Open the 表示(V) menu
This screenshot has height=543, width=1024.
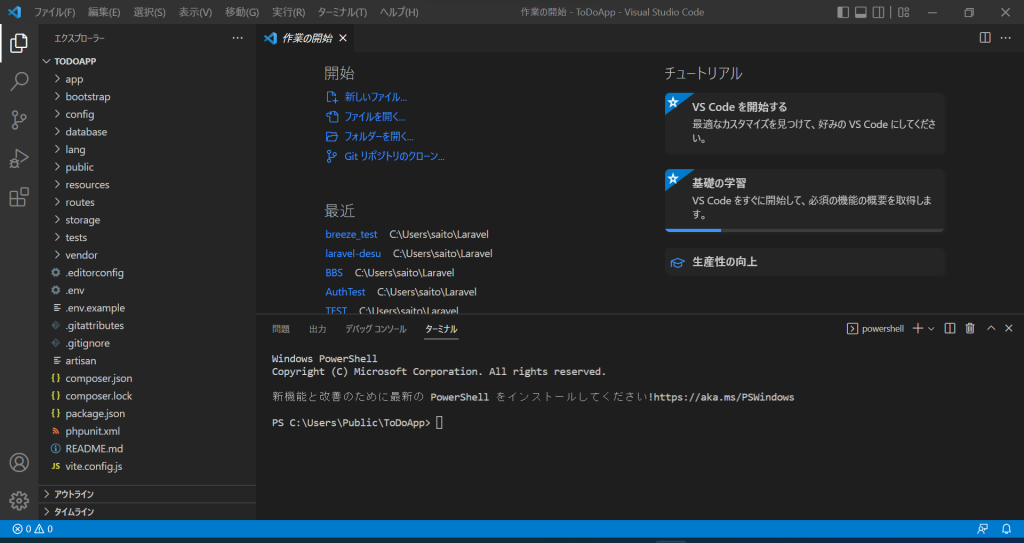coord(195,12)
